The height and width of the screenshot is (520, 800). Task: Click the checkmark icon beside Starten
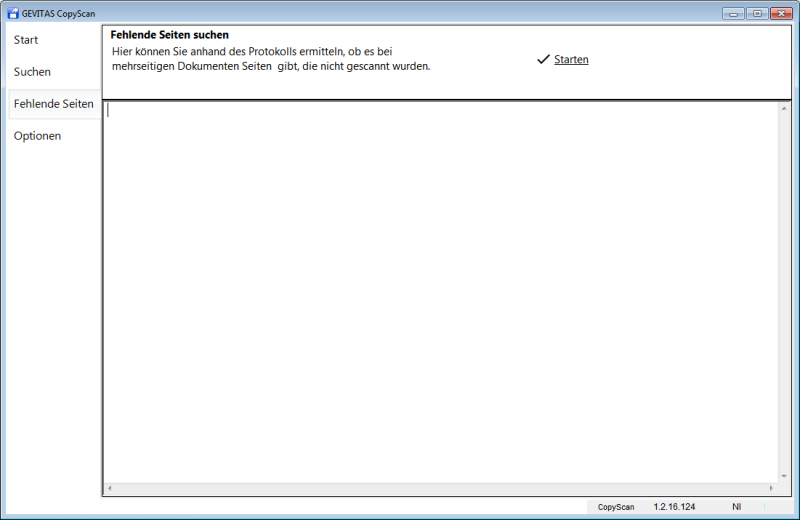tap(543, 60)
